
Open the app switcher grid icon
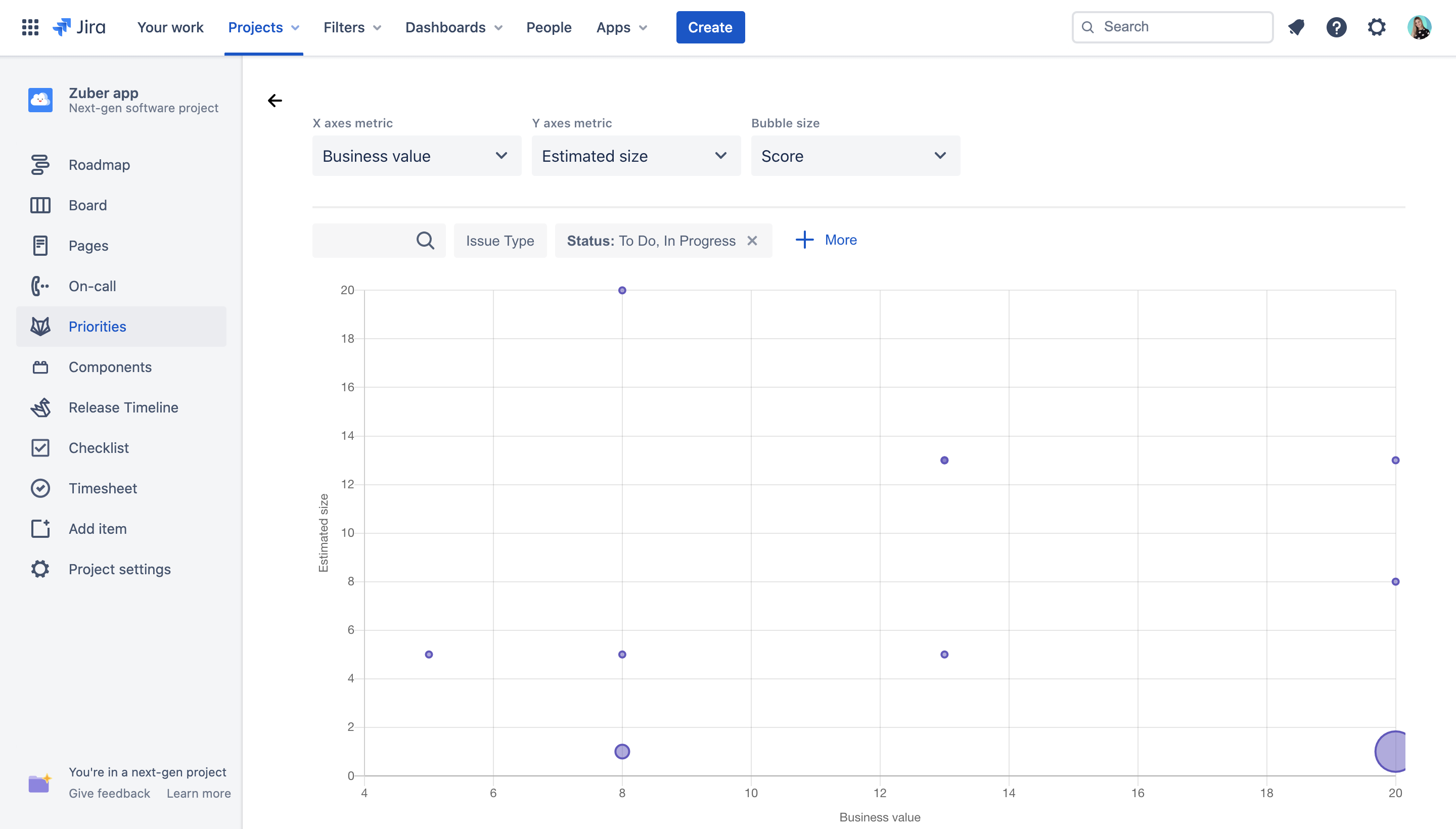pyautogui.click(x=30, y=27)
